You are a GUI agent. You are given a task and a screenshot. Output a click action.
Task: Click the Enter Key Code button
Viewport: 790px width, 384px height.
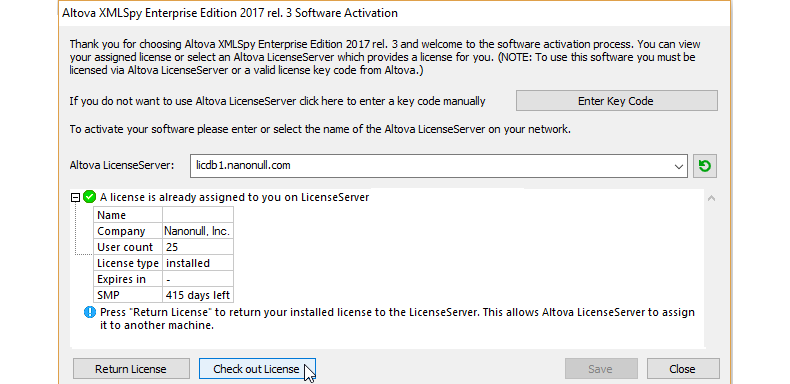(616, 101)
